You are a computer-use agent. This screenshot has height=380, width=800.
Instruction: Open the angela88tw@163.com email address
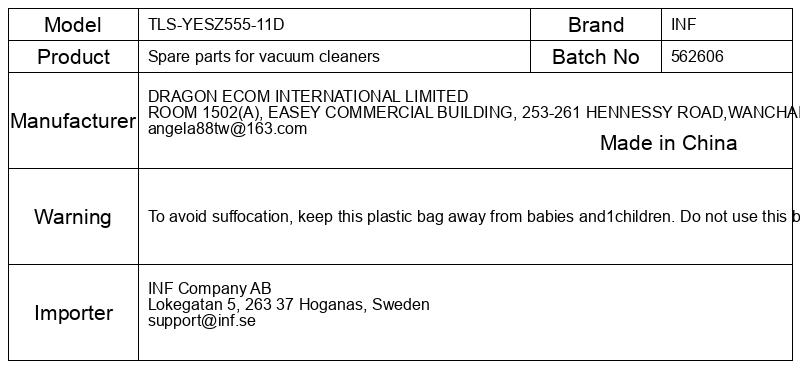(228, 129)
